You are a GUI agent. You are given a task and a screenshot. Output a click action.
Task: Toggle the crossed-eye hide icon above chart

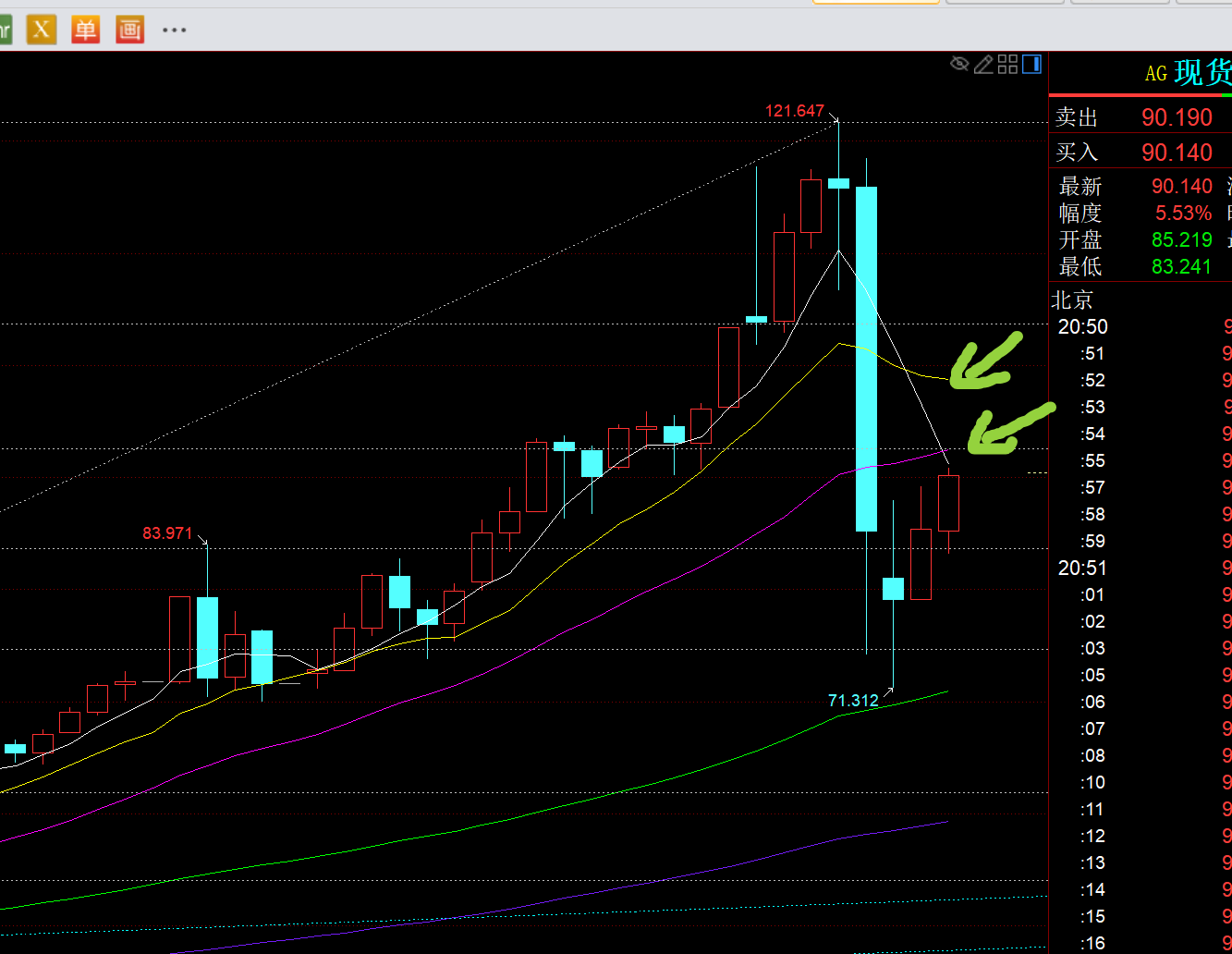(x=959, y=64)
